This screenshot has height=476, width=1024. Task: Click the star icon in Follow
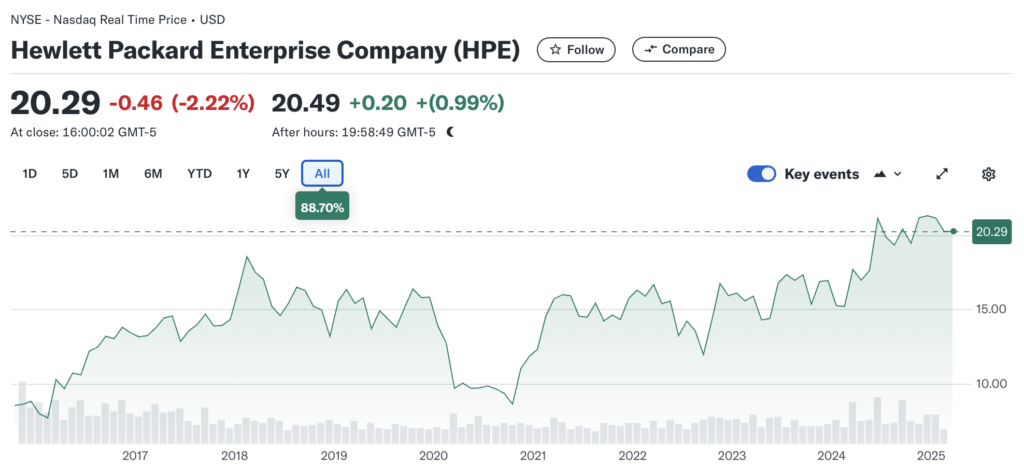(554, 49)
